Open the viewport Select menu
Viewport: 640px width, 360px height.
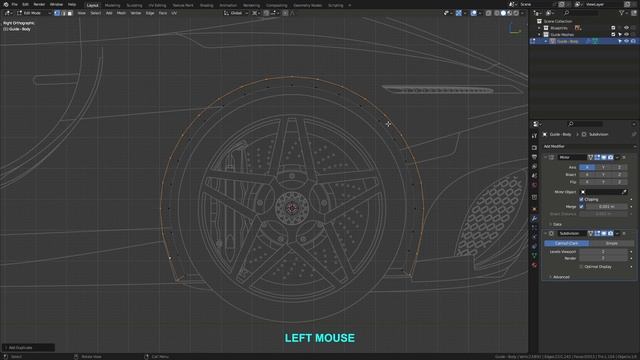pyautogui.click(x=96, y=13)
